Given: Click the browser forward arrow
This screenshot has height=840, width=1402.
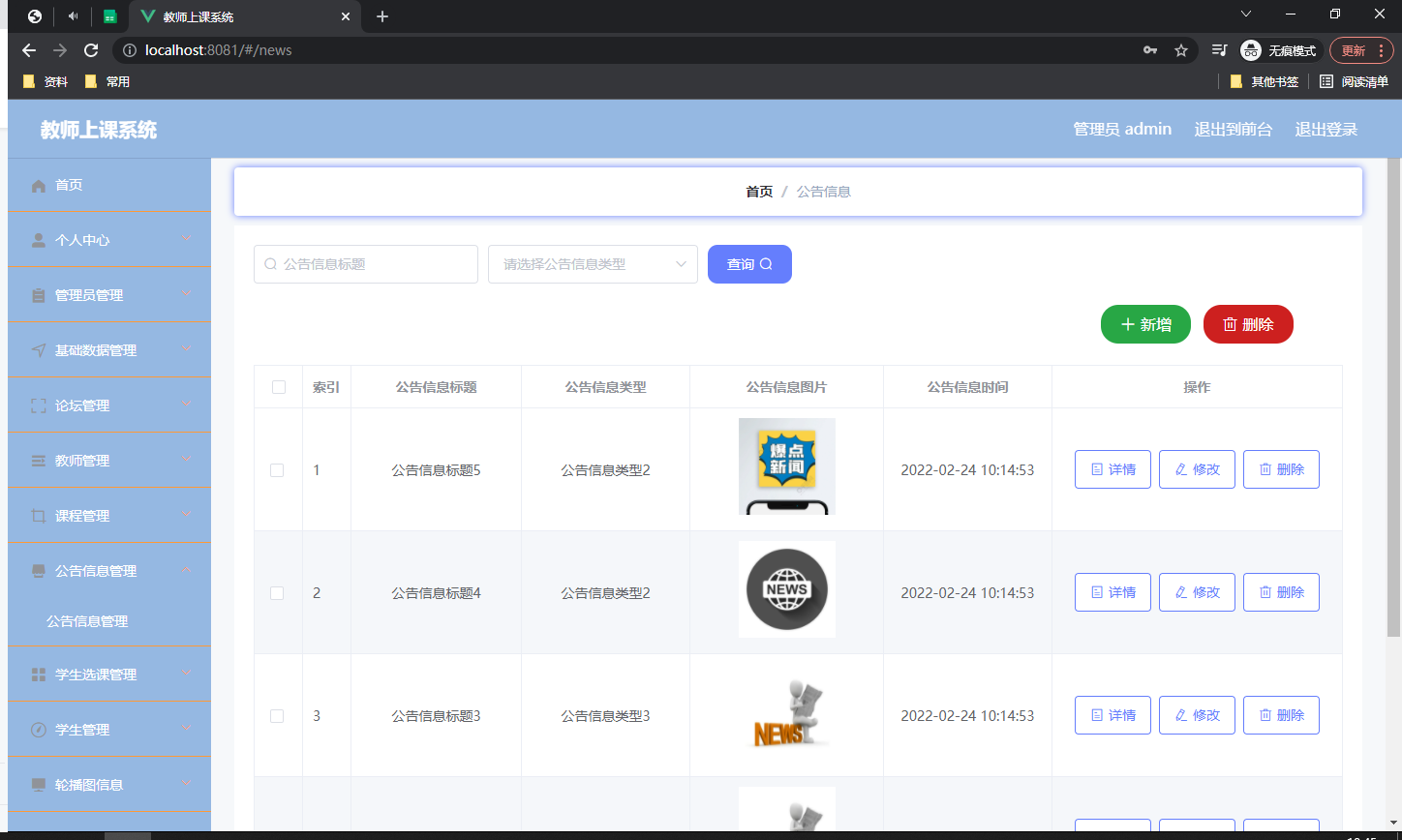Looking at the screenshot, I should [x=60, y=50].
